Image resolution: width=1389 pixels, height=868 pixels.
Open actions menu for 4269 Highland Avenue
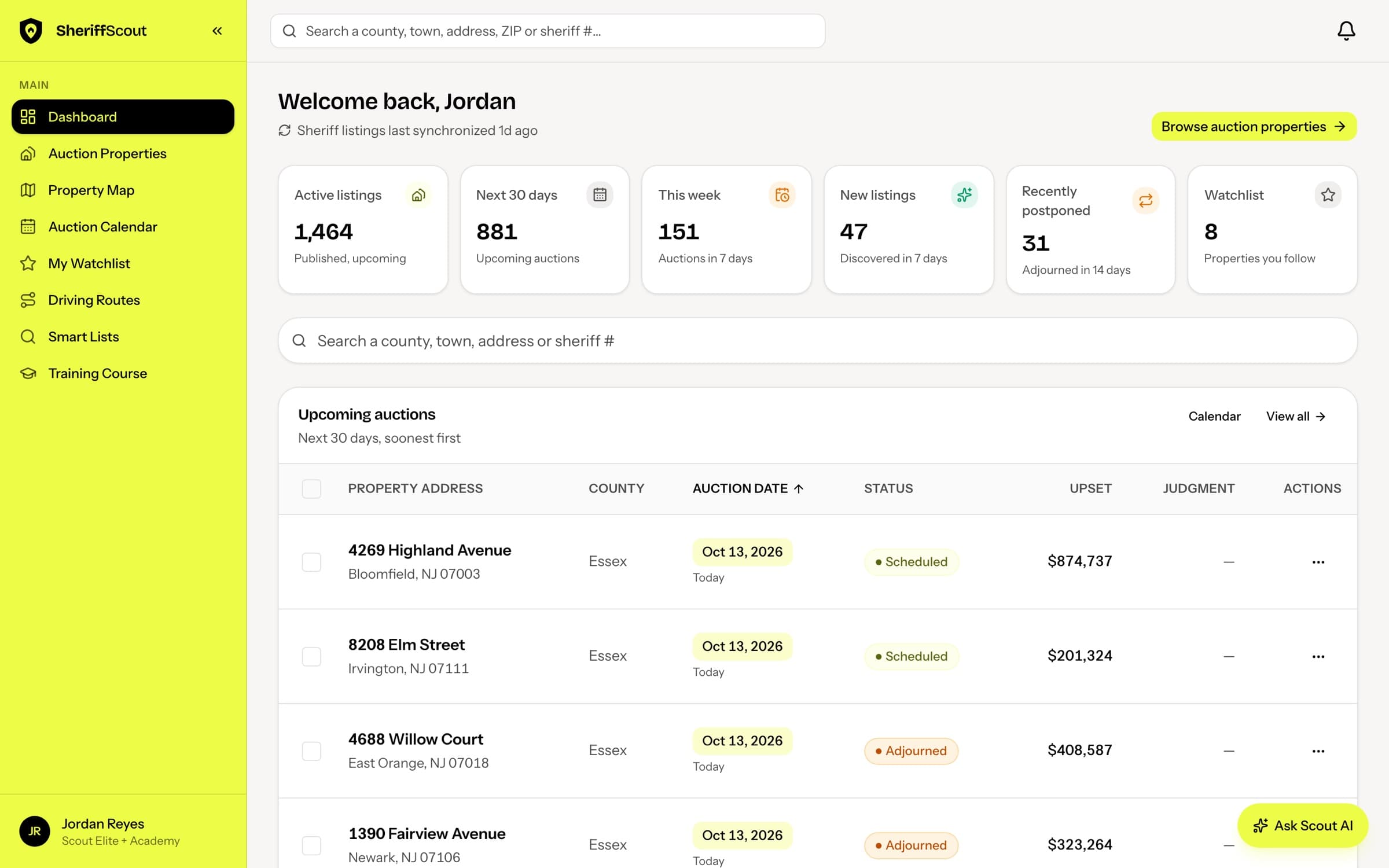pos(1318,562)
